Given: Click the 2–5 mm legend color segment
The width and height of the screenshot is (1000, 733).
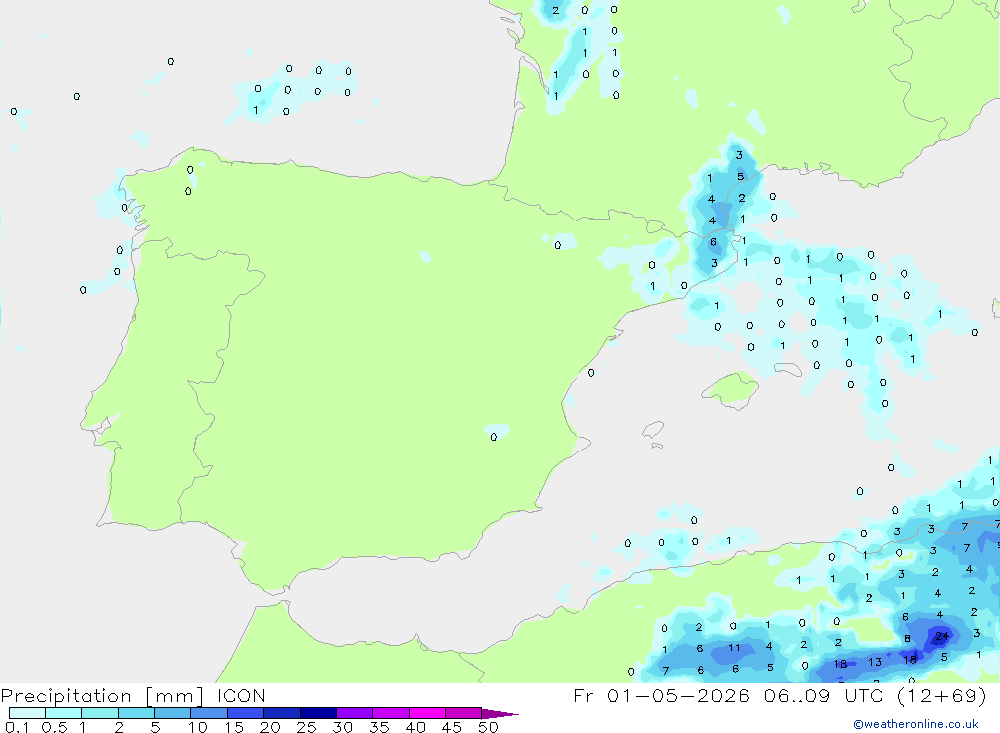Looking at the screenshot, I should pos(136,713).
